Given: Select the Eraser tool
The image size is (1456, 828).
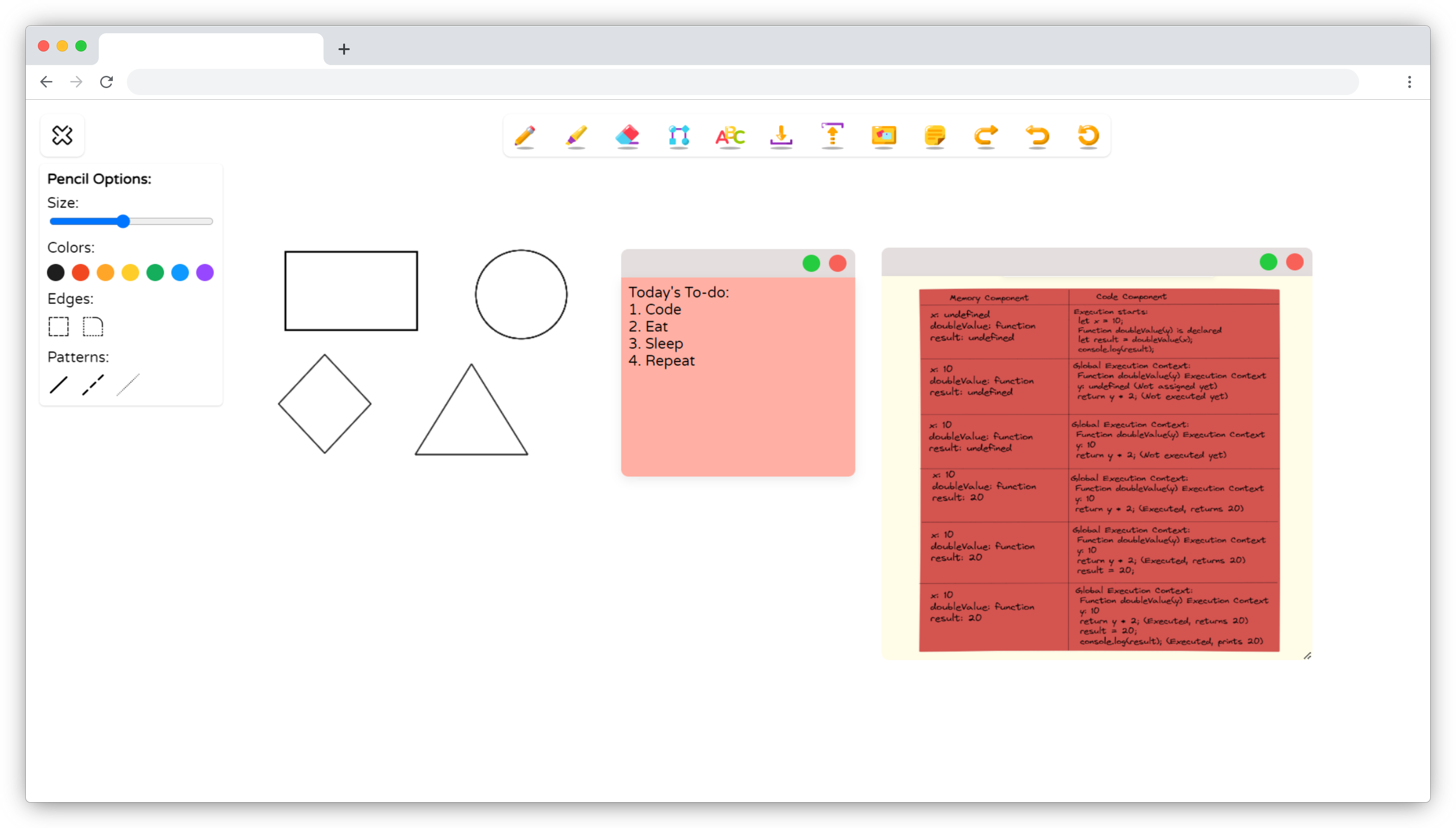Looking at the screenshot, I should click(x=627, y=136).
